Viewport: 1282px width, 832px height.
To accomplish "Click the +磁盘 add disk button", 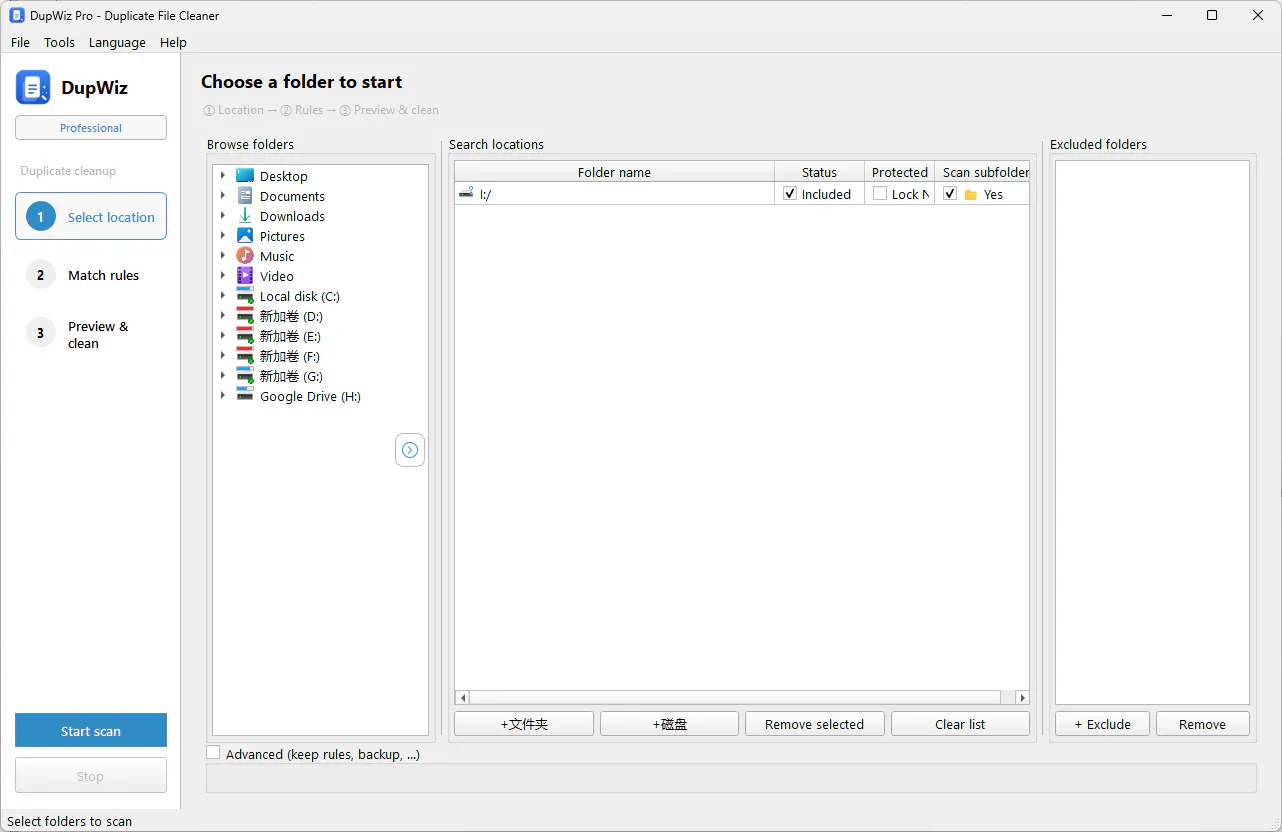I will point(669,724).
